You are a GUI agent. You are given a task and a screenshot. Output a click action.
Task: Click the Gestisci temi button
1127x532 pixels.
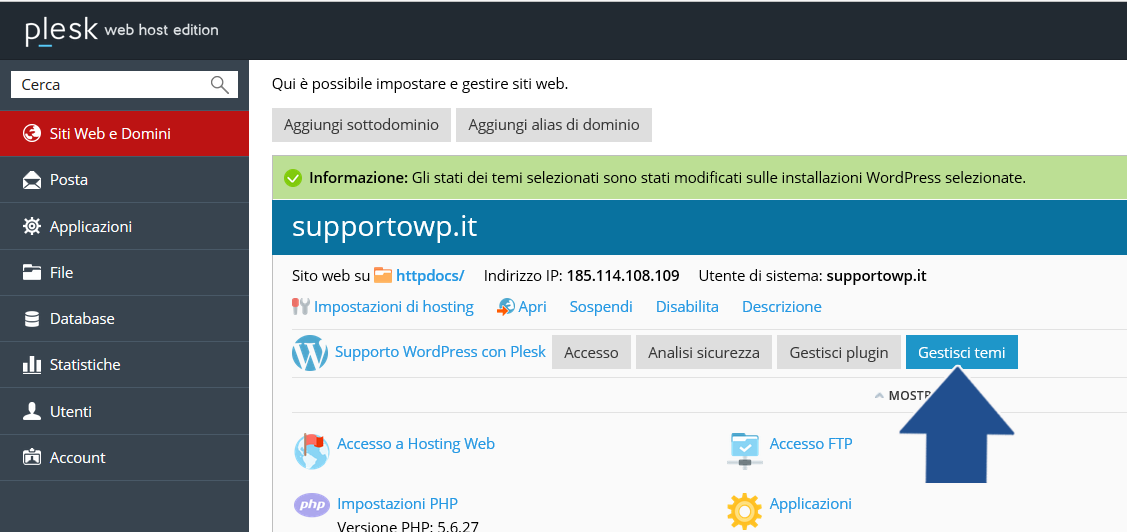tap(962, 352)
